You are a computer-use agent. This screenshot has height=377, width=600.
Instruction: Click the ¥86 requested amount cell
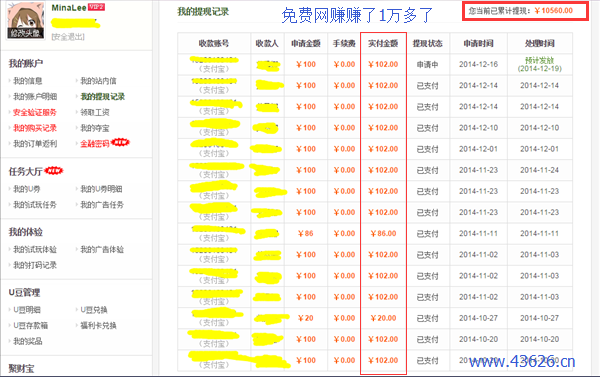point(306,233)
